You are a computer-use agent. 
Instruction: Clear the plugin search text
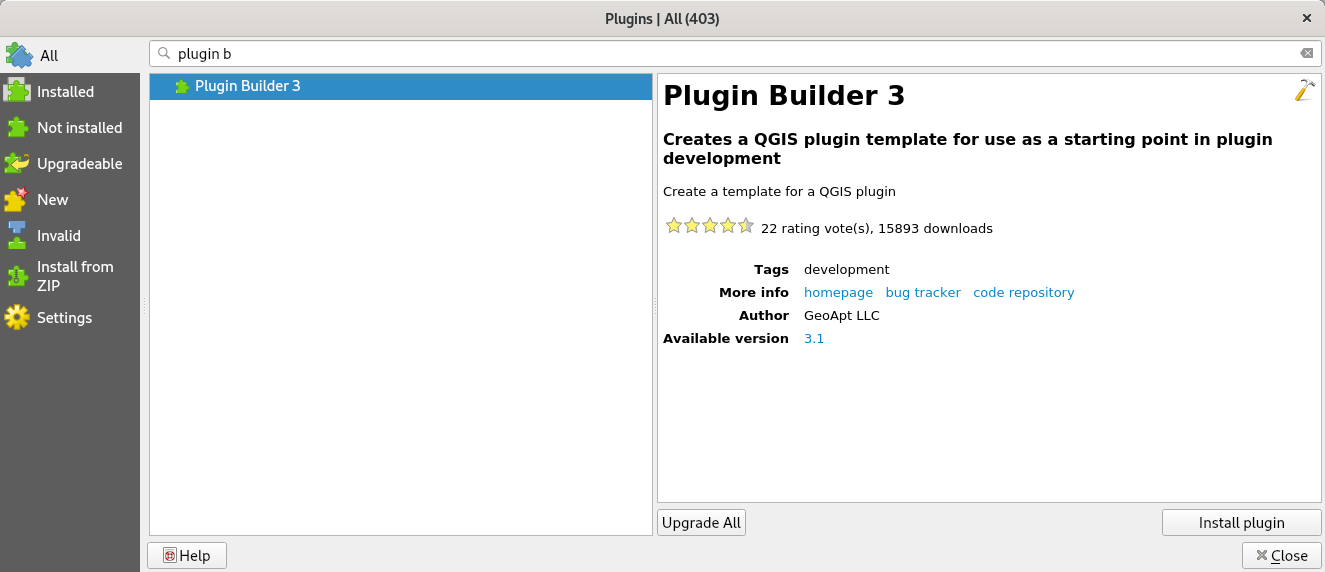click(x=1306, y=53)
